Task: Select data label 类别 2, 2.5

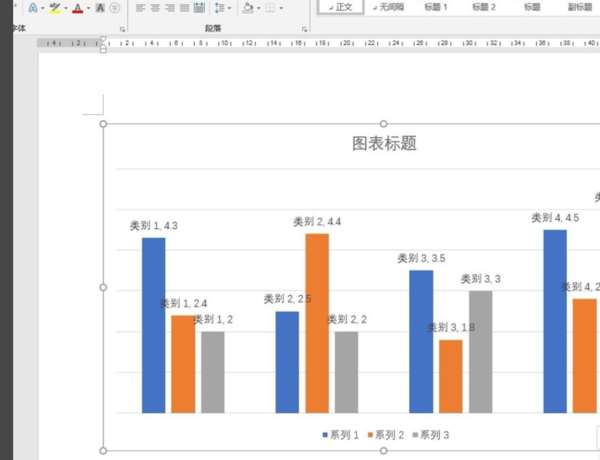Action: pyautogui.click(x=287, y=299)
